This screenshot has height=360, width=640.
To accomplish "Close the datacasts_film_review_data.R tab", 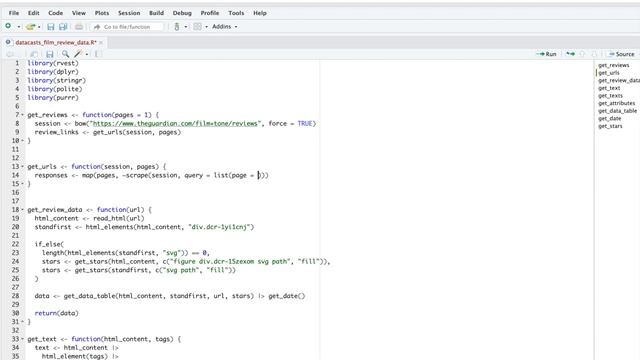I will coord(101,42).
